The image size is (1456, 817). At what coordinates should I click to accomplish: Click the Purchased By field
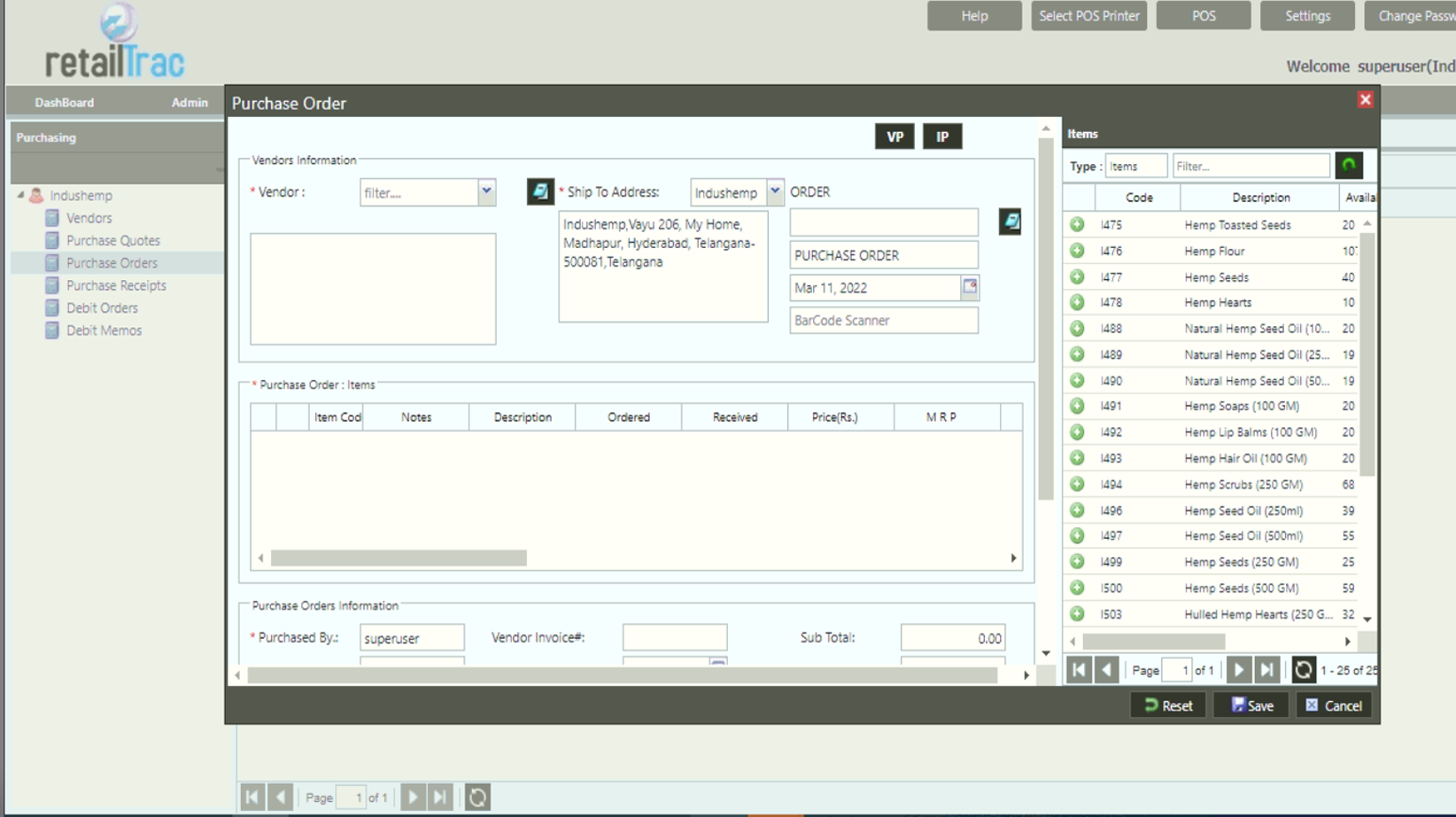[x=412, y=638]
